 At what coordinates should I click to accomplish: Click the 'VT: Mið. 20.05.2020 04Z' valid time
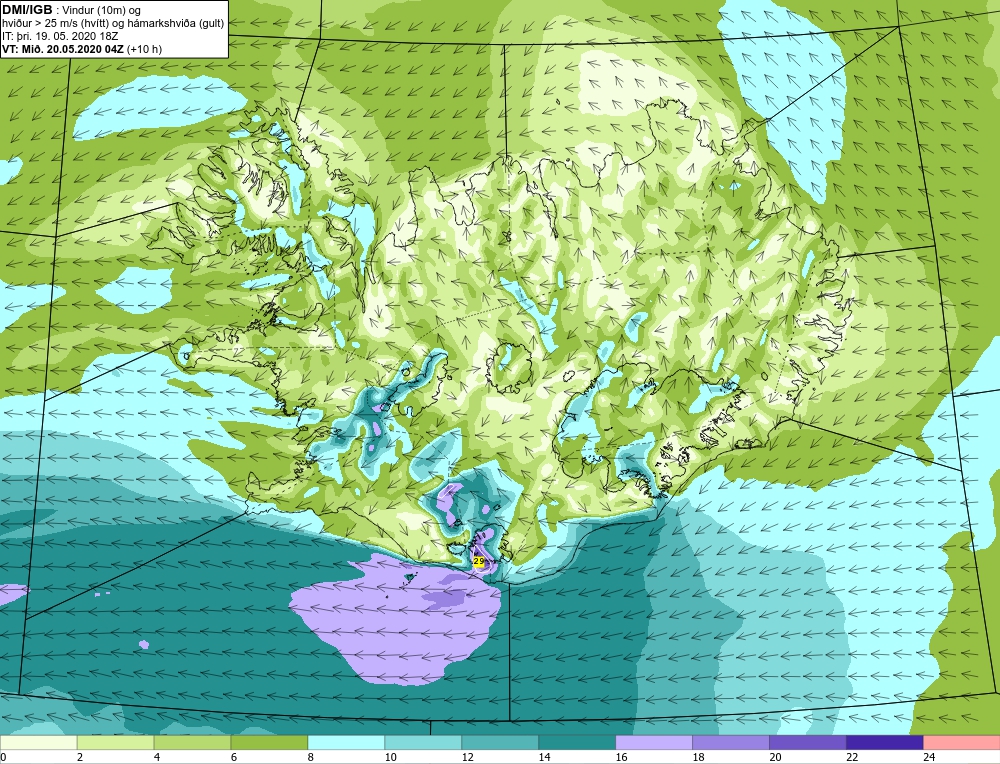(63, 49)
